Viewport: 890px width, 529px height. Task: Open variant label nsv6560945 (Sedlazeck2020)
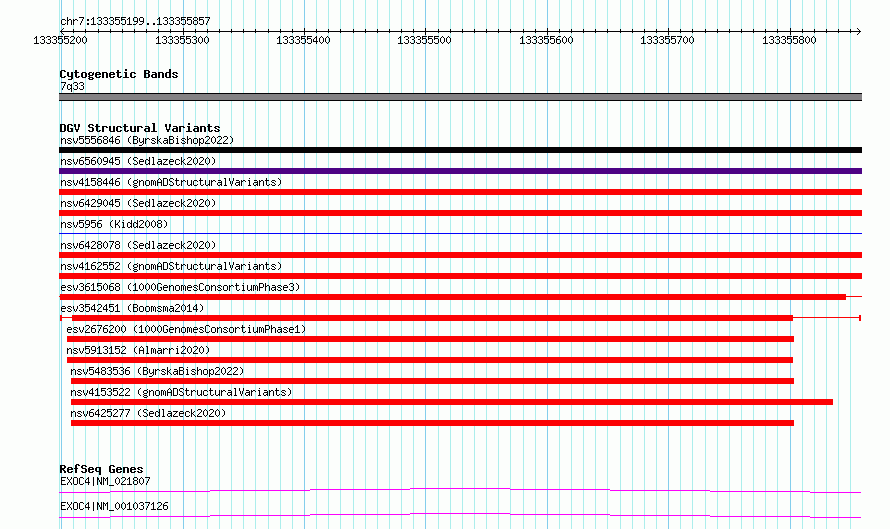(138, 161)
